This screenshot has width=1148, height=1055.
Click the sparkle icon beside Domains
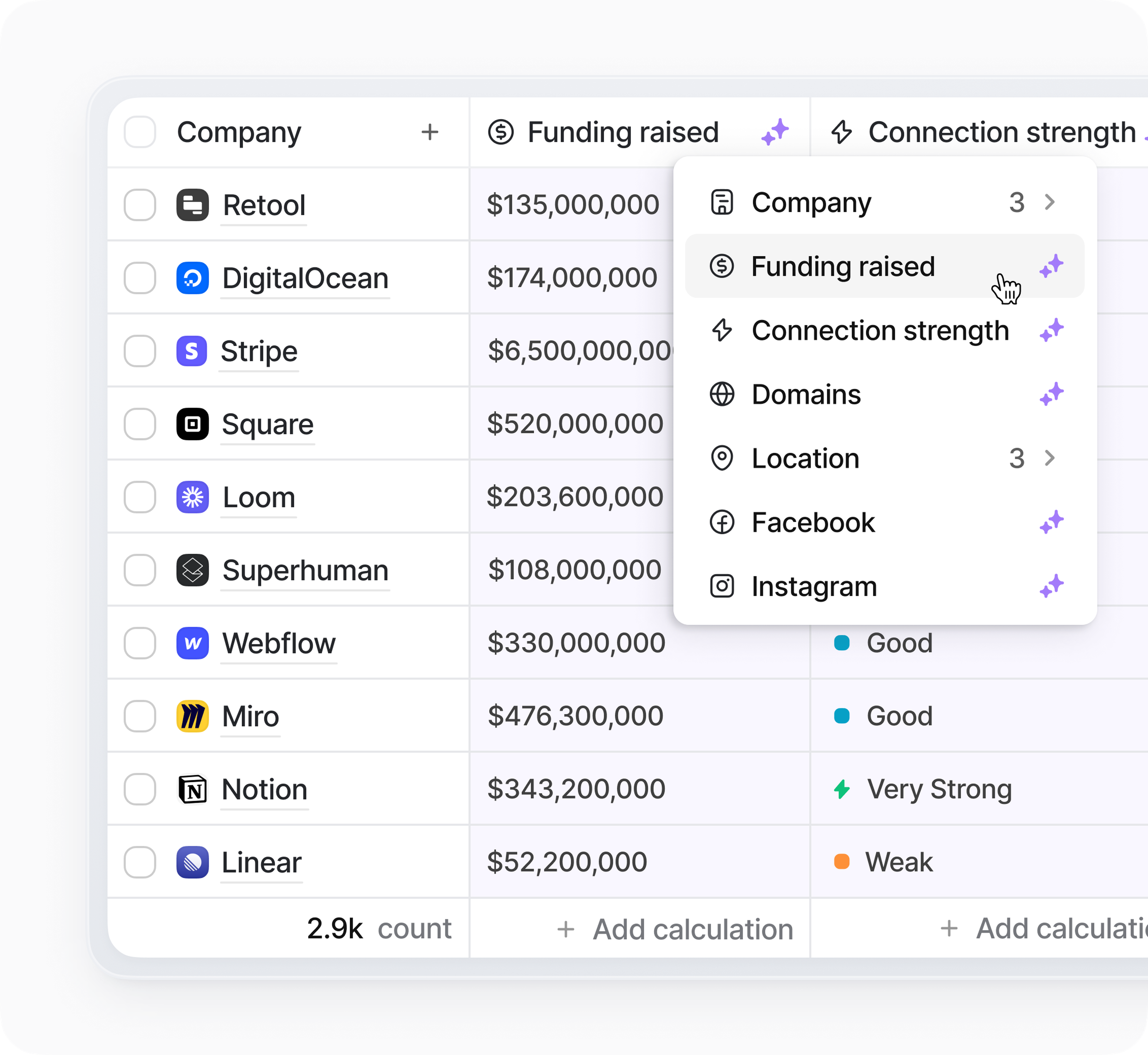(x=1051, y=394)
